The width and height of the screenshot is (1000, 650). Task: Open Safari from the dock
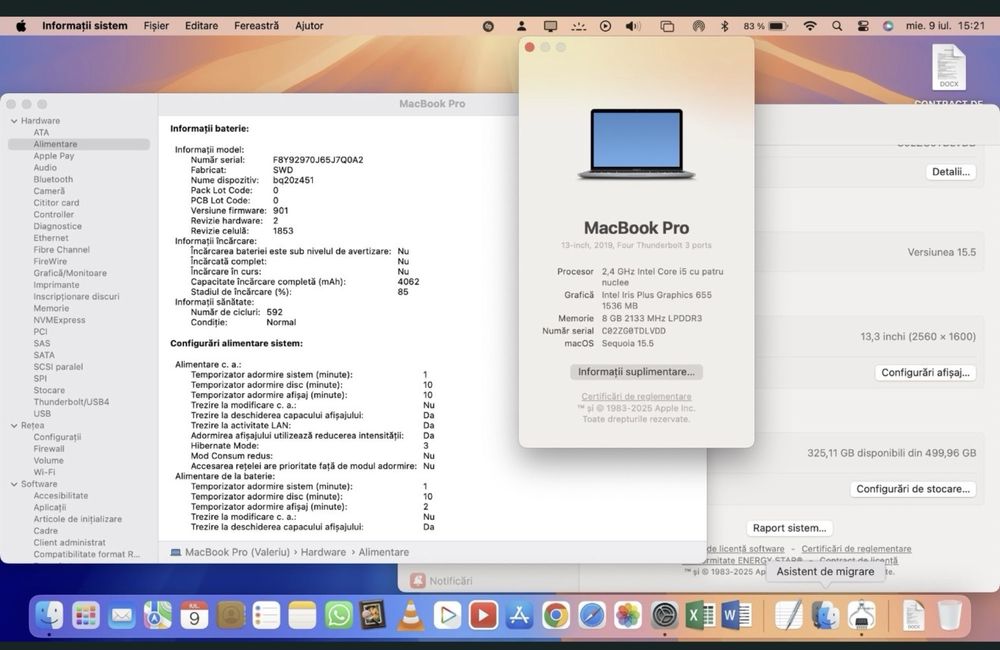592,616
